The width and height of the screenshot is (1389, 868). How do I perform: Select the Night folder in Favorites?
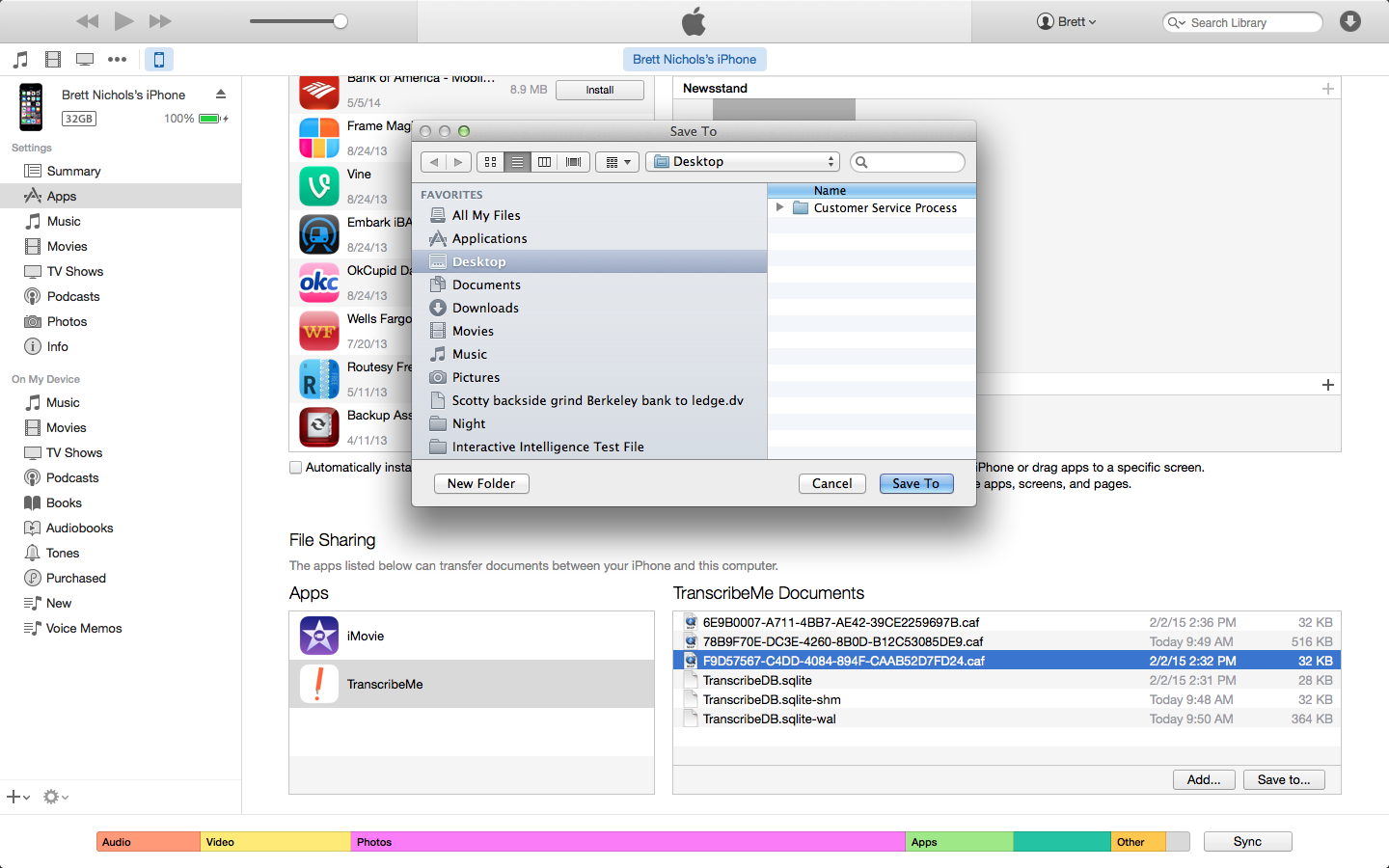click(x=589, y=423)
